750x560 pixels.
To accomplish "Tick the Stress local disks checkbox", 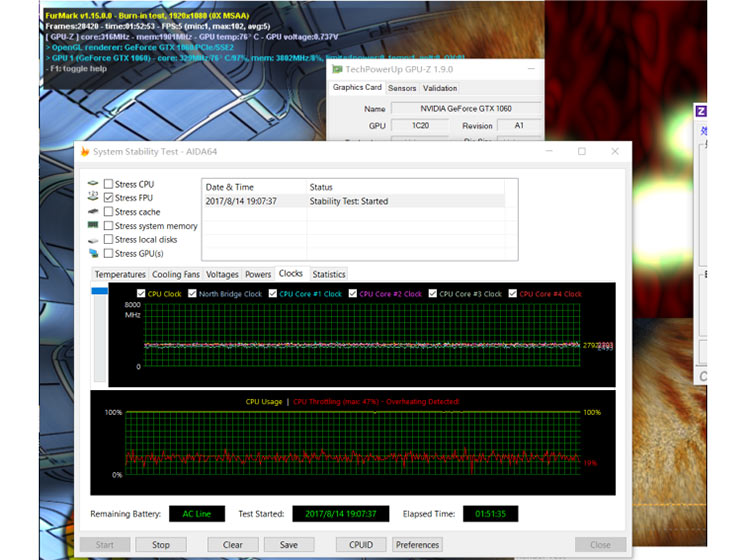I will pos(109,239).
